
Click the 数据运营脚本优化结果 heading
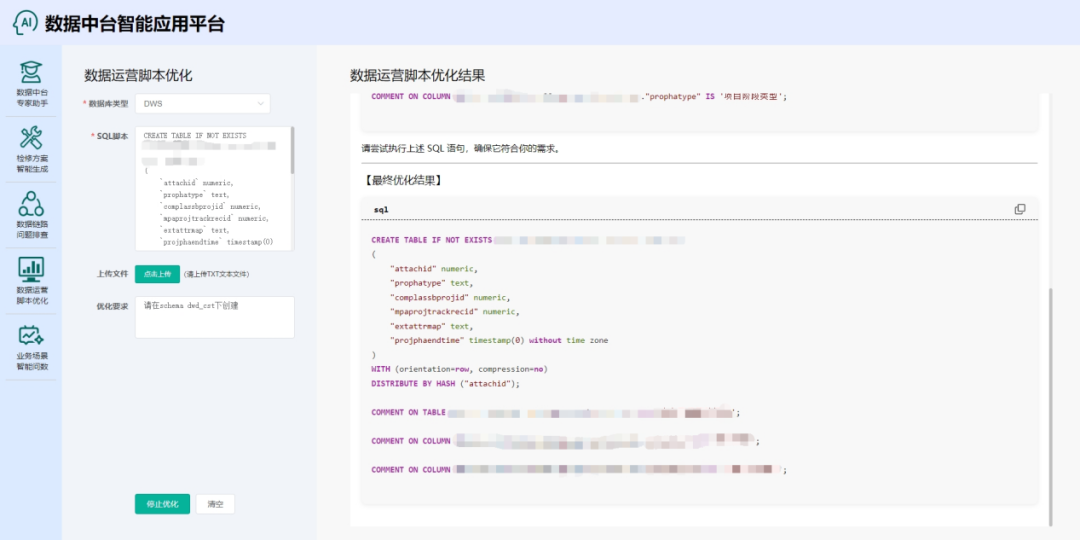click(x=417, y=76)
